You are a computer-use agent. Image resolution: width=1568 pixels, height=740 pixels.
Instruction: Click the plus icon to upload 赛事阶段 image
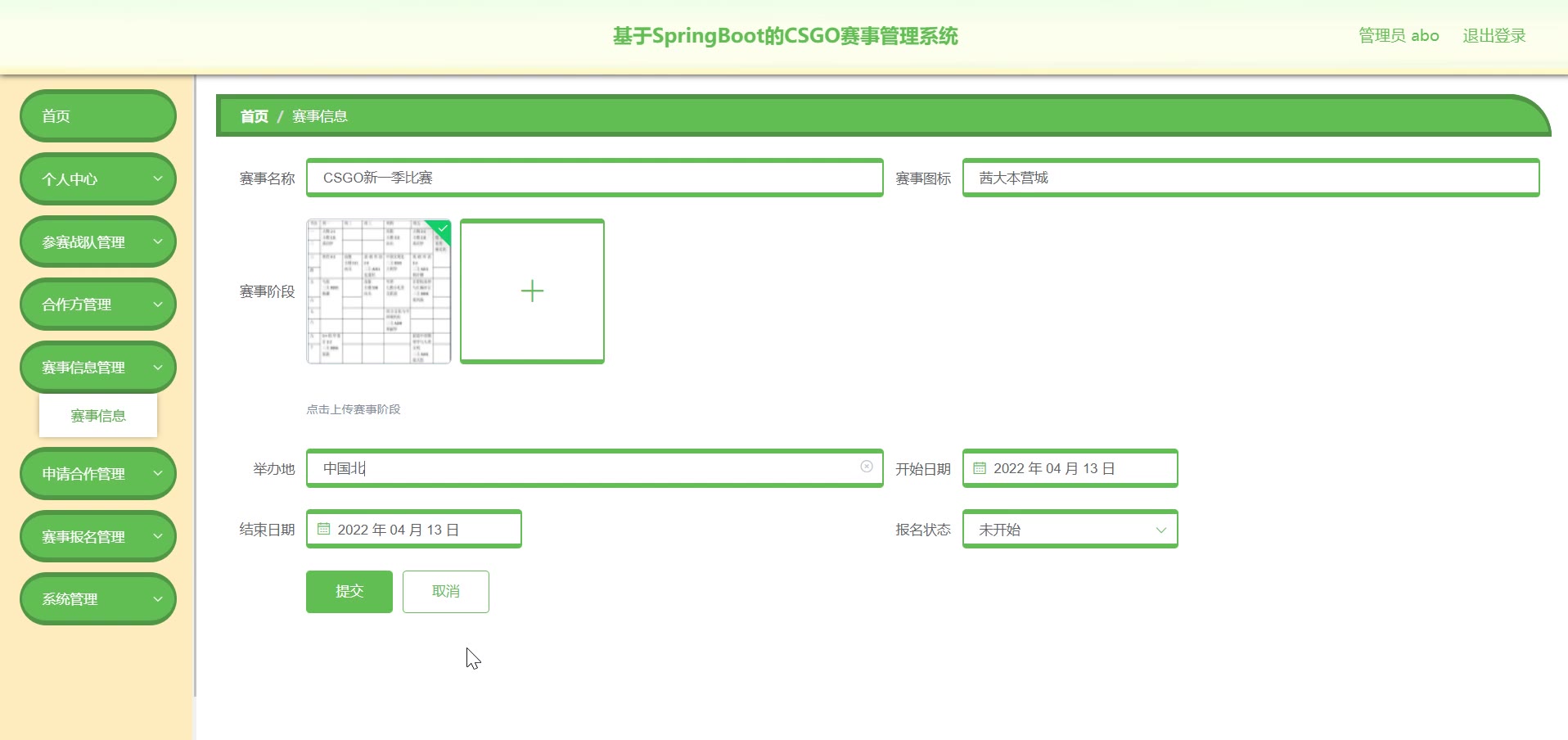(x=532, y=291)
